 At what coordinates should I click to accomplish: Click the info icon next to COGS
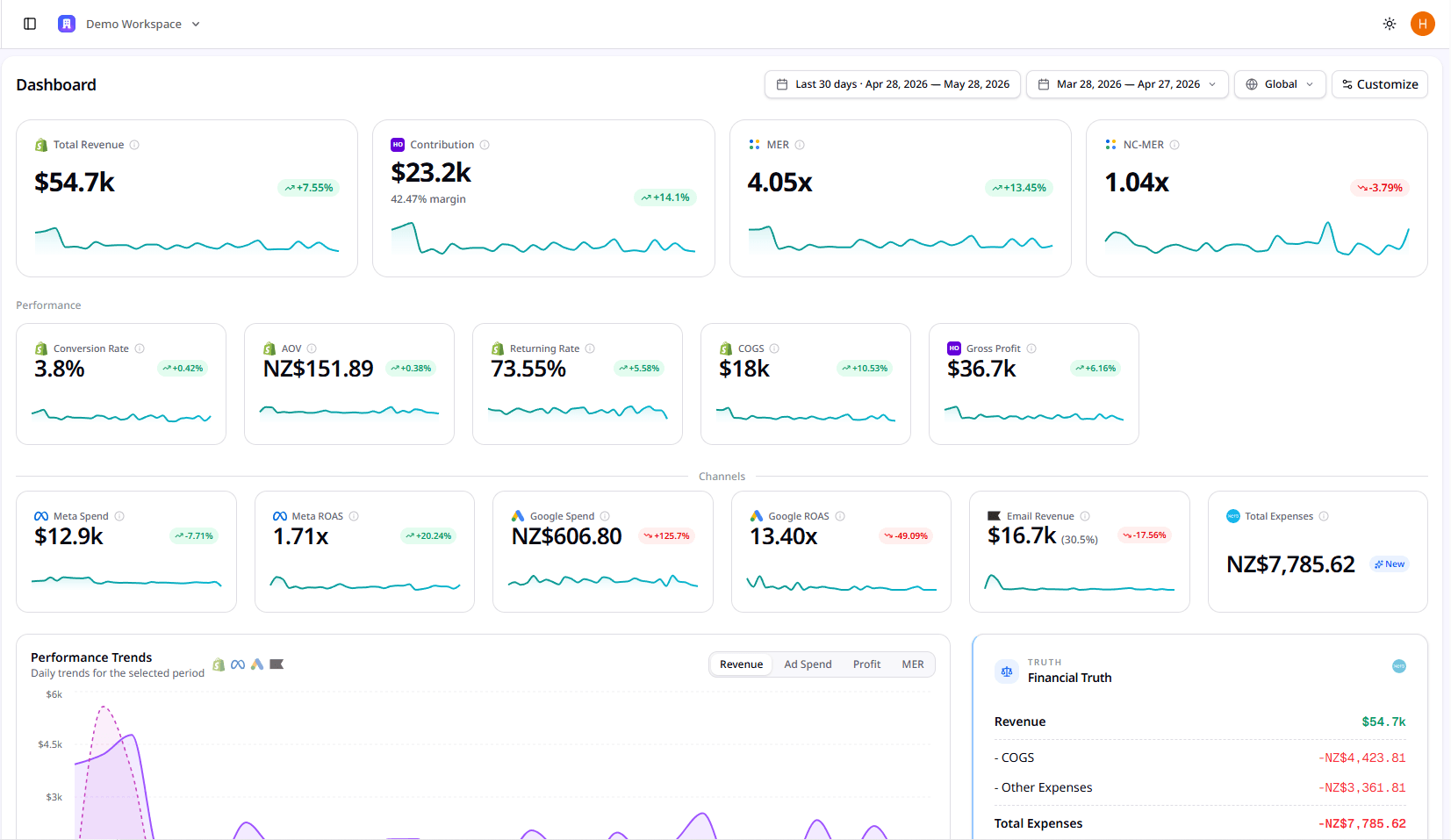(774, 348)
